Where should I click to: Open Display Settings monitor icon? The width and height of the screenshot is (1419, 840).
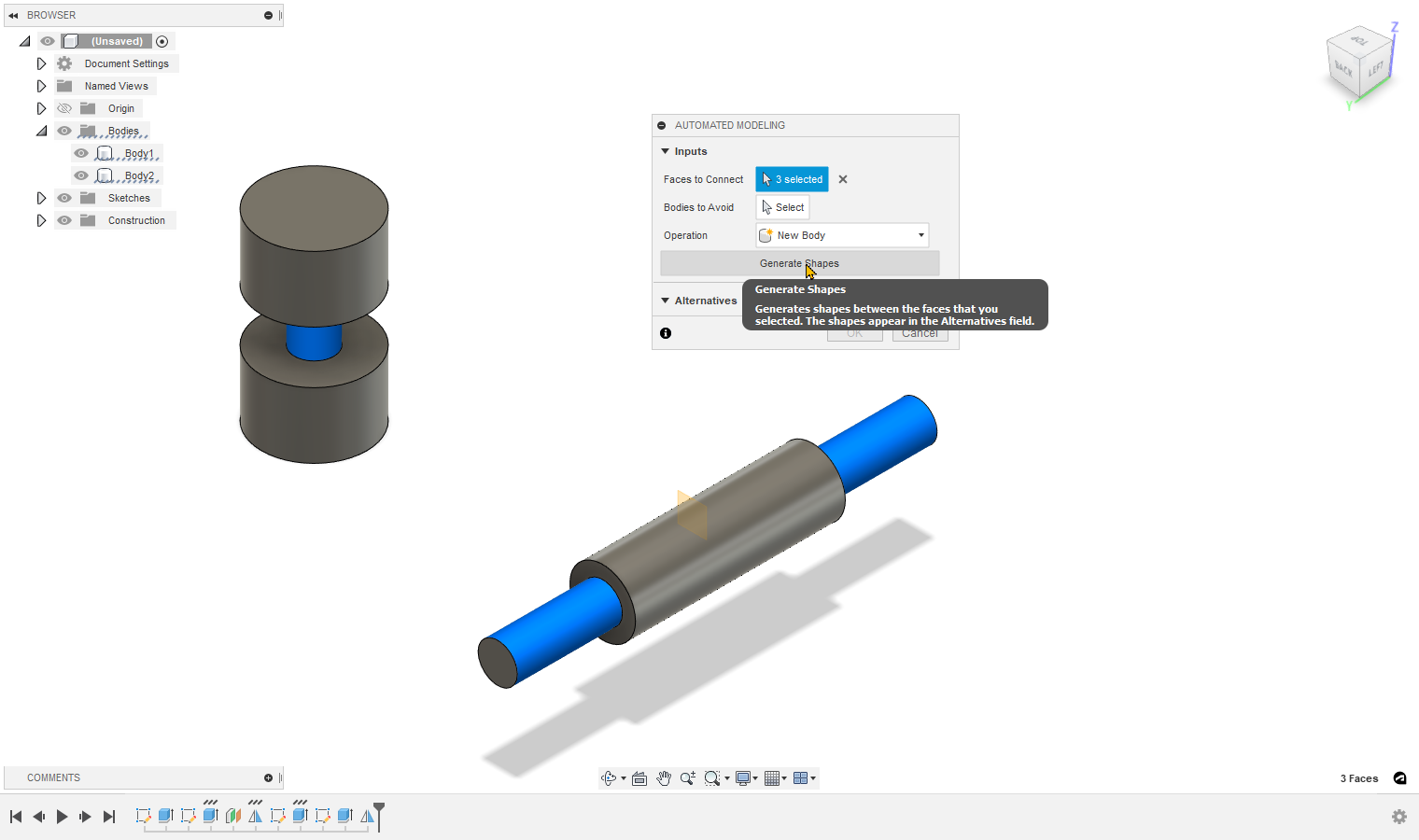(743, 778)
